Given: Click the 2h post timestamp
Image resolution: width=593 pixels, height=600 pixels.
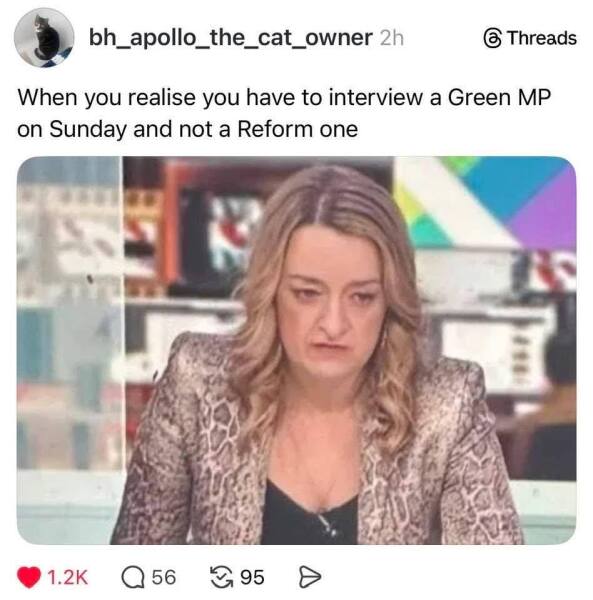Looking at the screenshot, I should pyautogui.click(x=392, y=38).
